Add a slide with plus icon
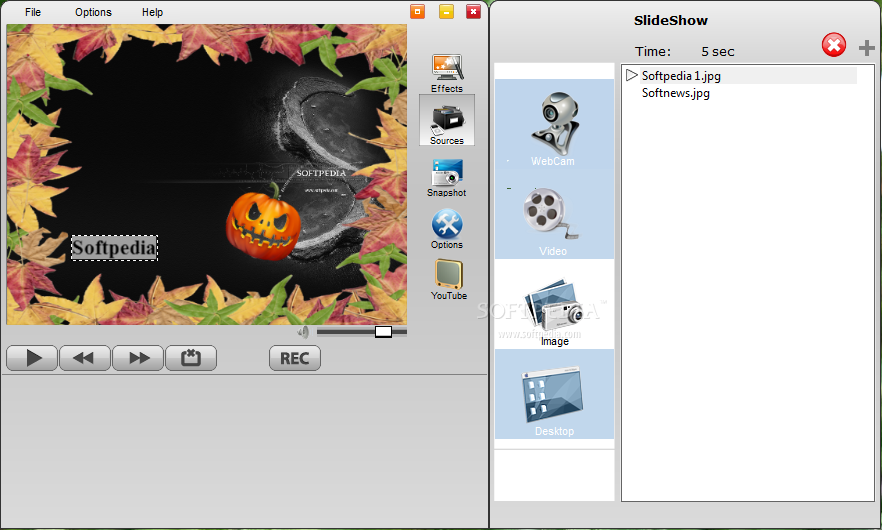 click(x=867, y=48)
